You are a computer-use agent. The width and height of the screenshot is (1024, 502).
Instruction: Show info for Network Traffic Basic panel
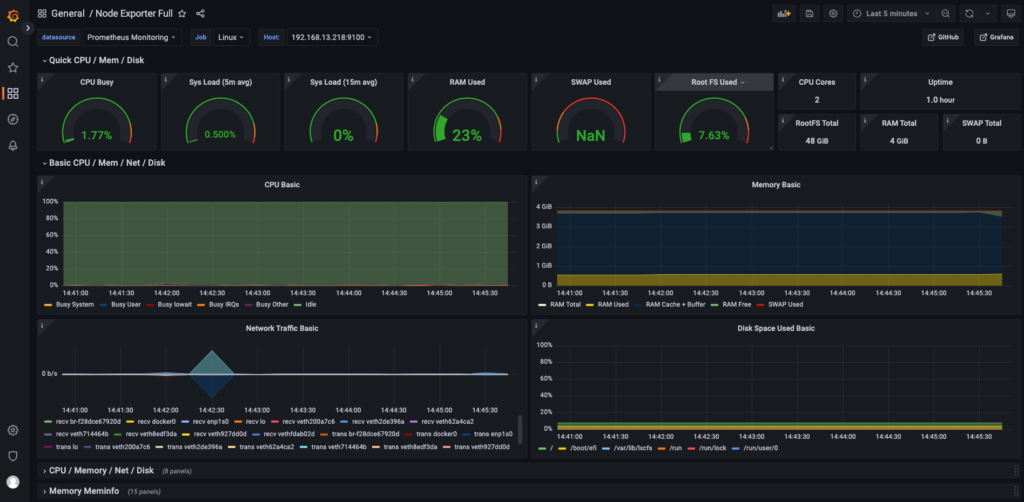point(42,324)
